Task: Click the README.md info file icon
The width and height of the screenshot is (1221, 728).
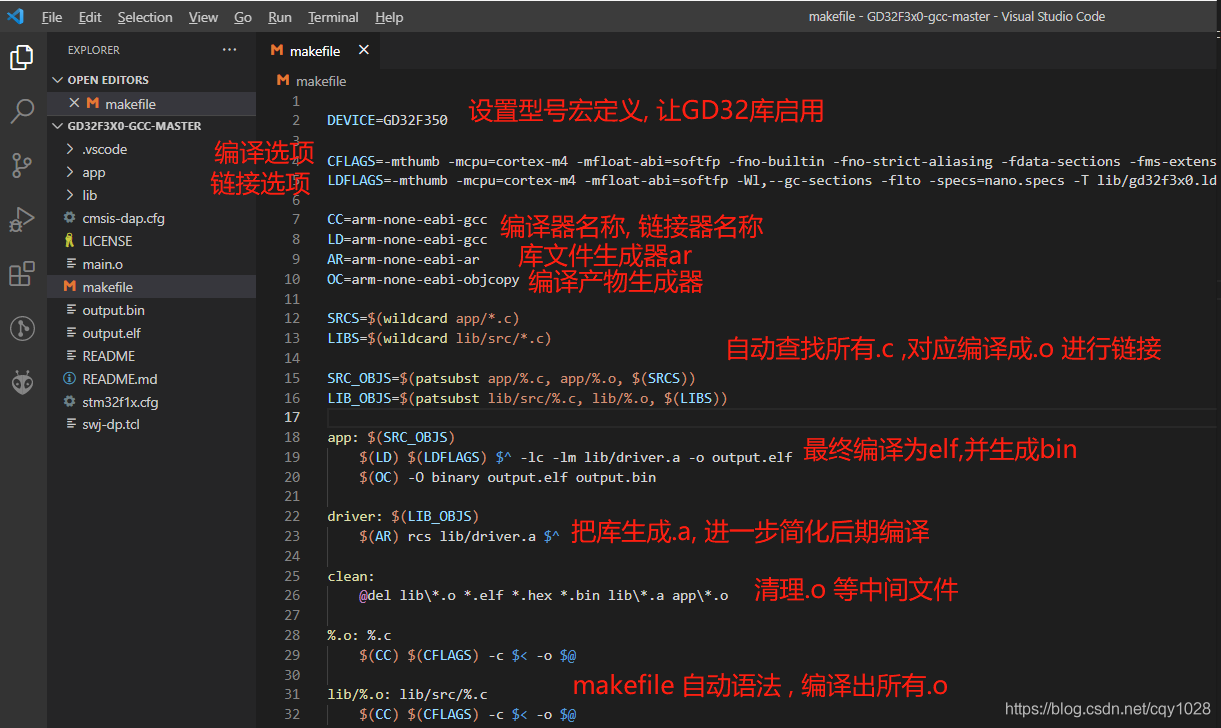Action: [x=69, y=379]
